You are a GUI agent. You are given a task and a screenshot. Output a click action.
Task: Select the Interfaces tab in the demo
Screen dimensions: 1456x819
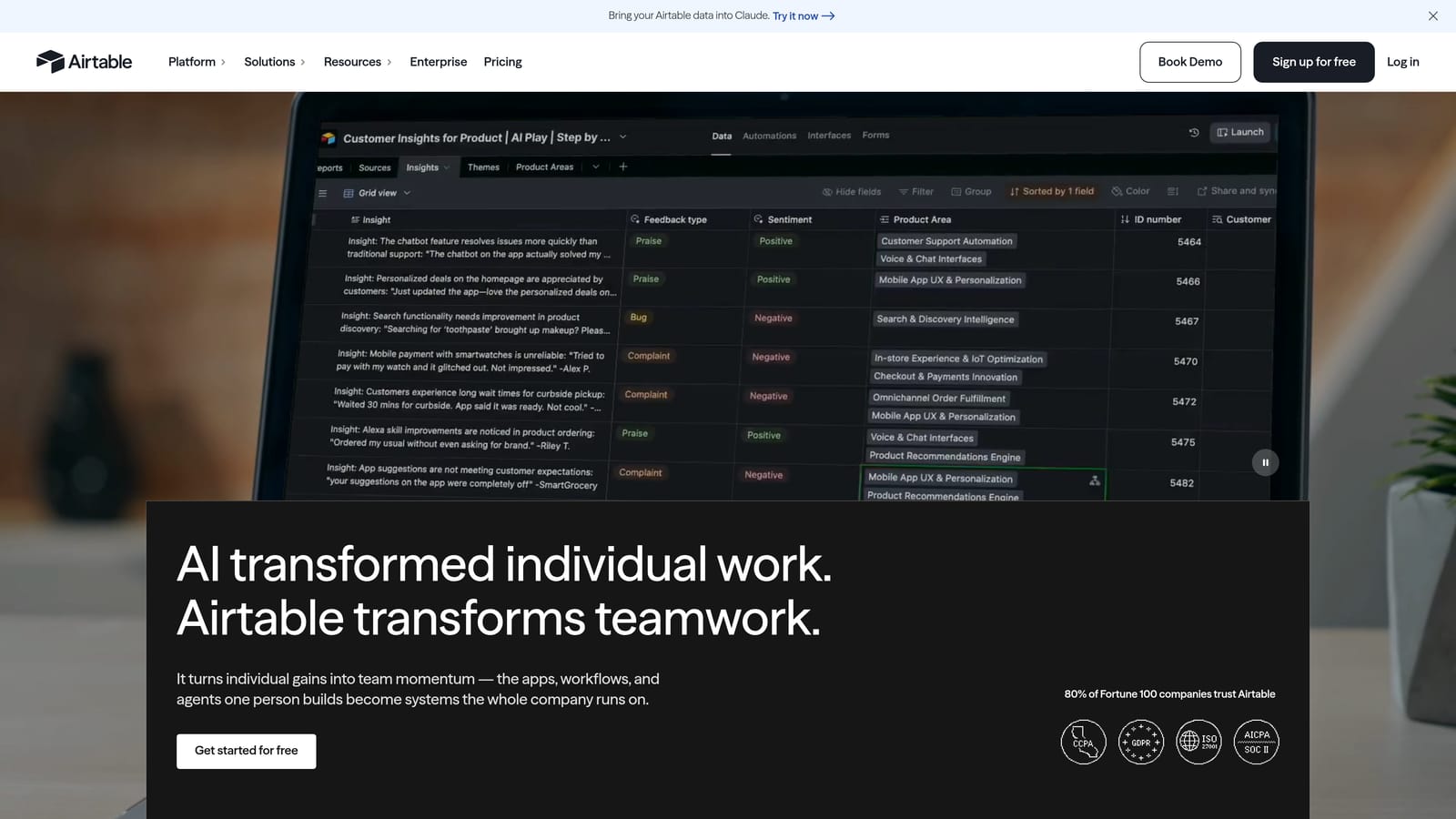coord(829,135)
